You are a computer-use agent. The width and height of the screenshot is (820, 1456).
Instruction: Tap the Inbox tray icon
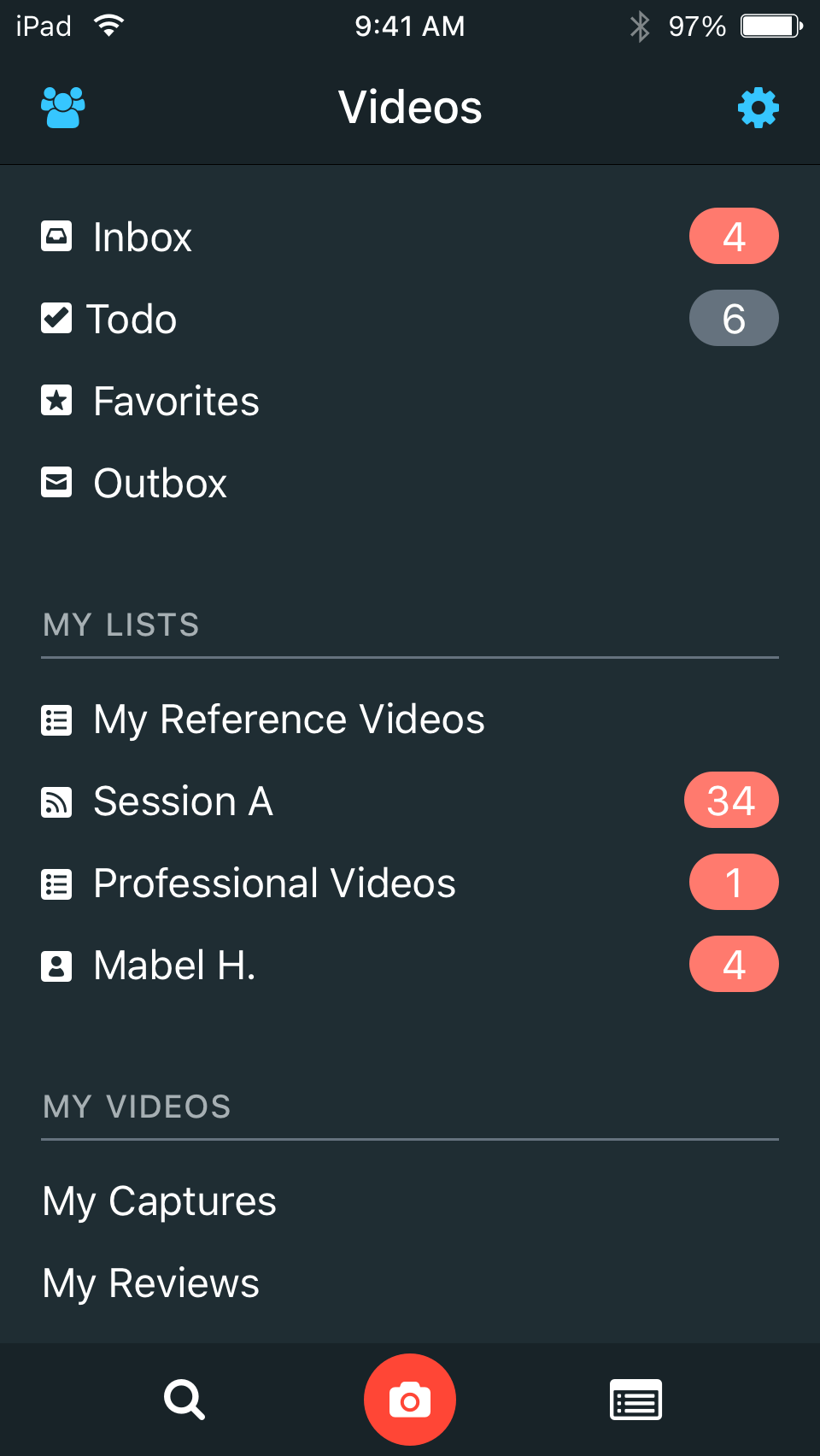(x=56, y=237)
